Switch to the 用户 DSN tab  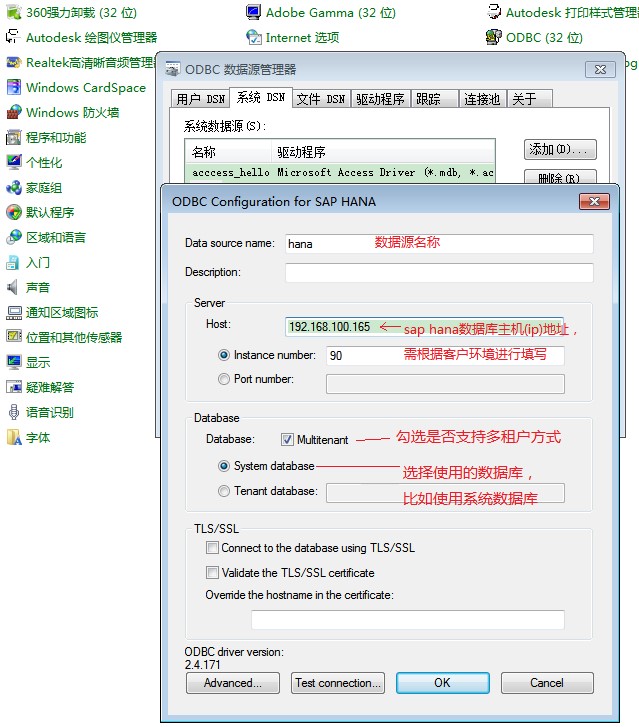point(200,99)
